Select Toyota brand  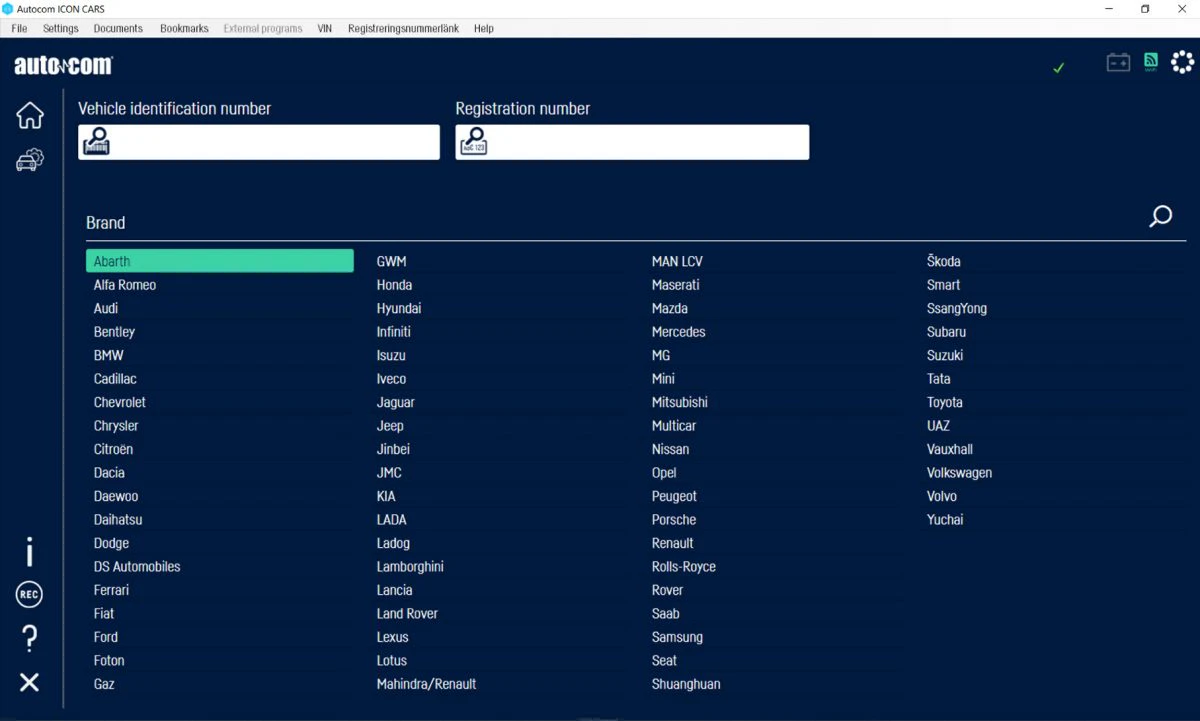tap(945, 402)
